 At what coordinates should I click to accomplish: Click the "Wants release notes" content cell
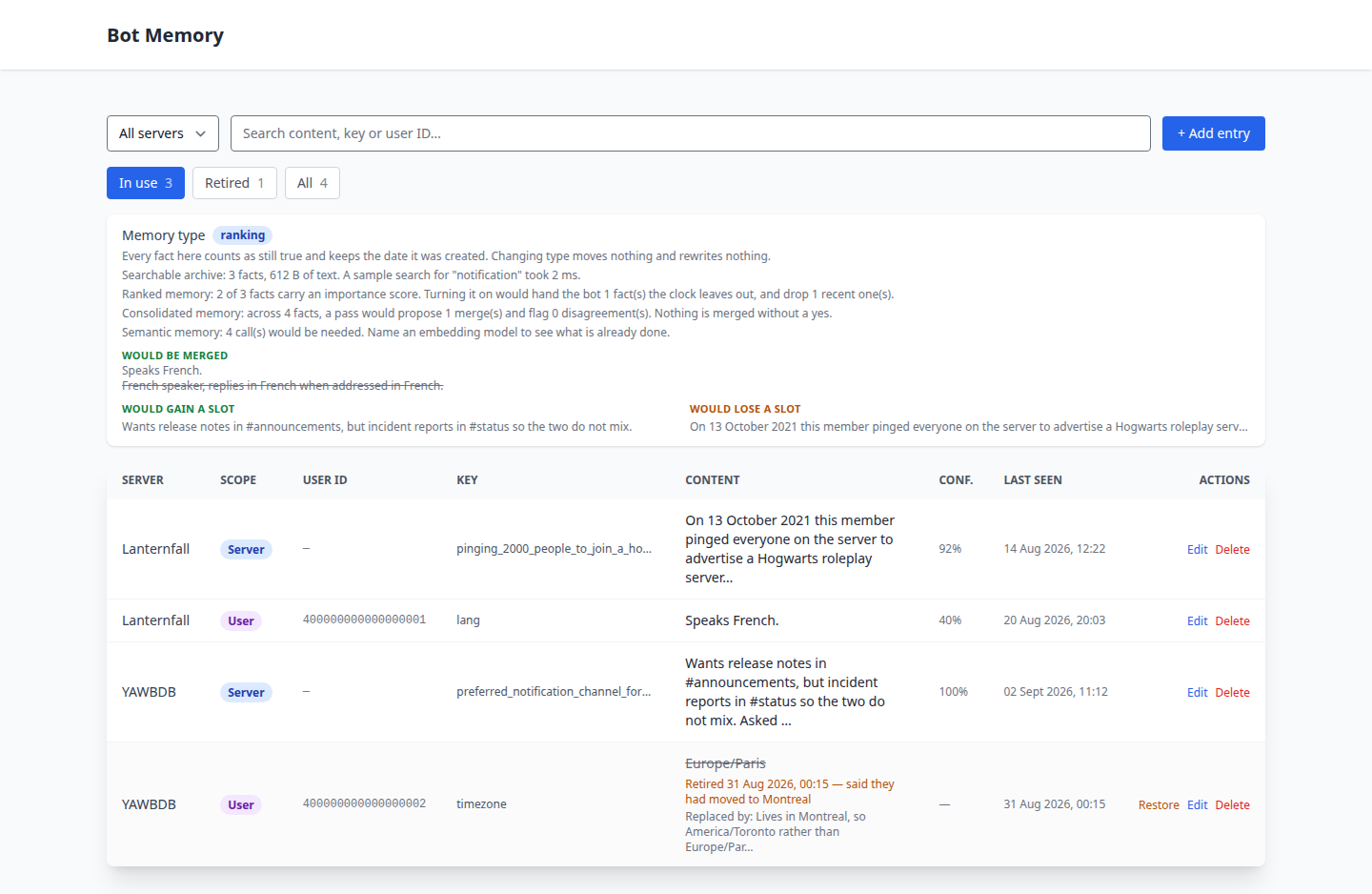(x=785, y=692)
